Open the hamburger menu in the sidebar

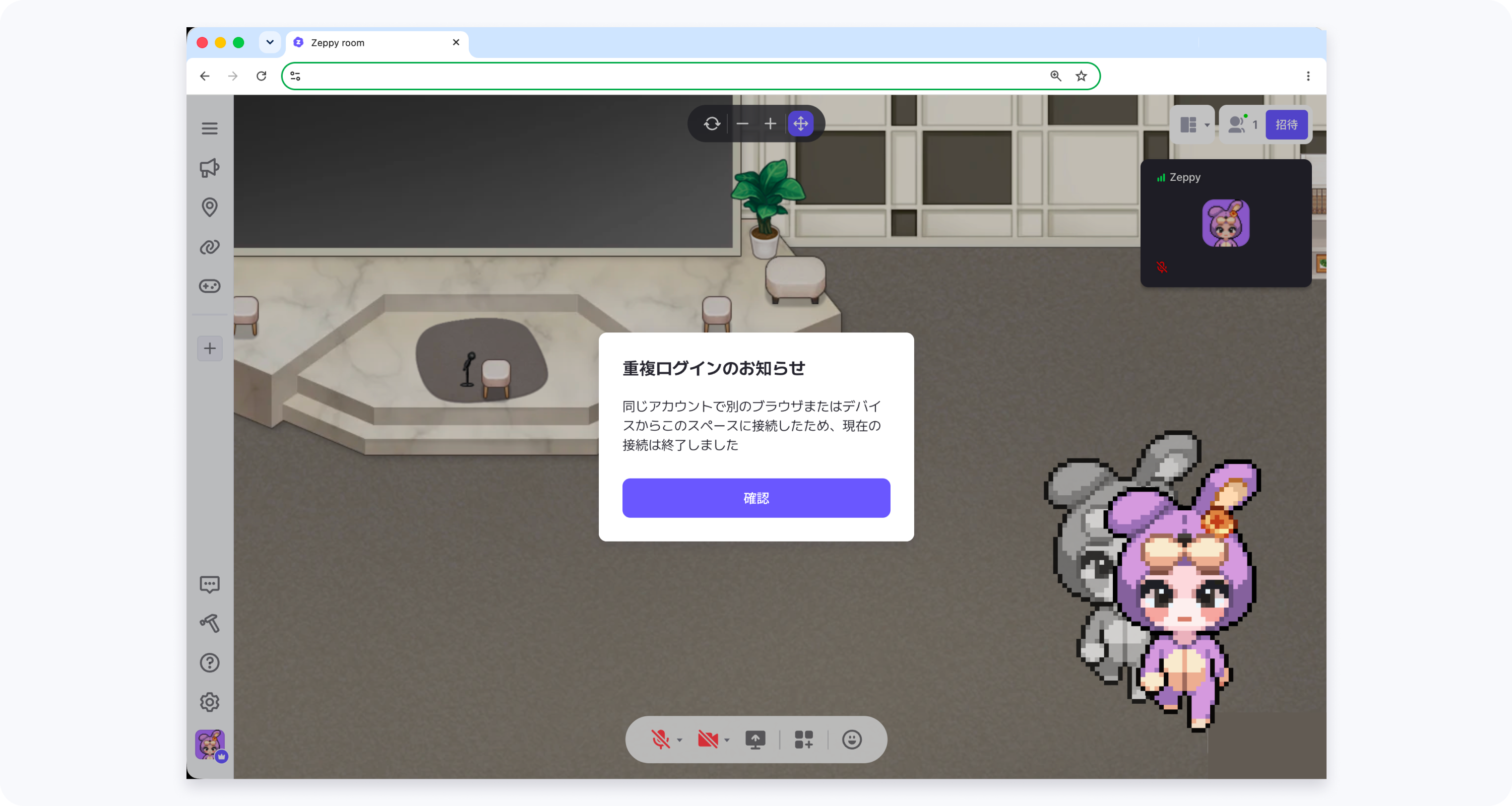pos(210,128)
